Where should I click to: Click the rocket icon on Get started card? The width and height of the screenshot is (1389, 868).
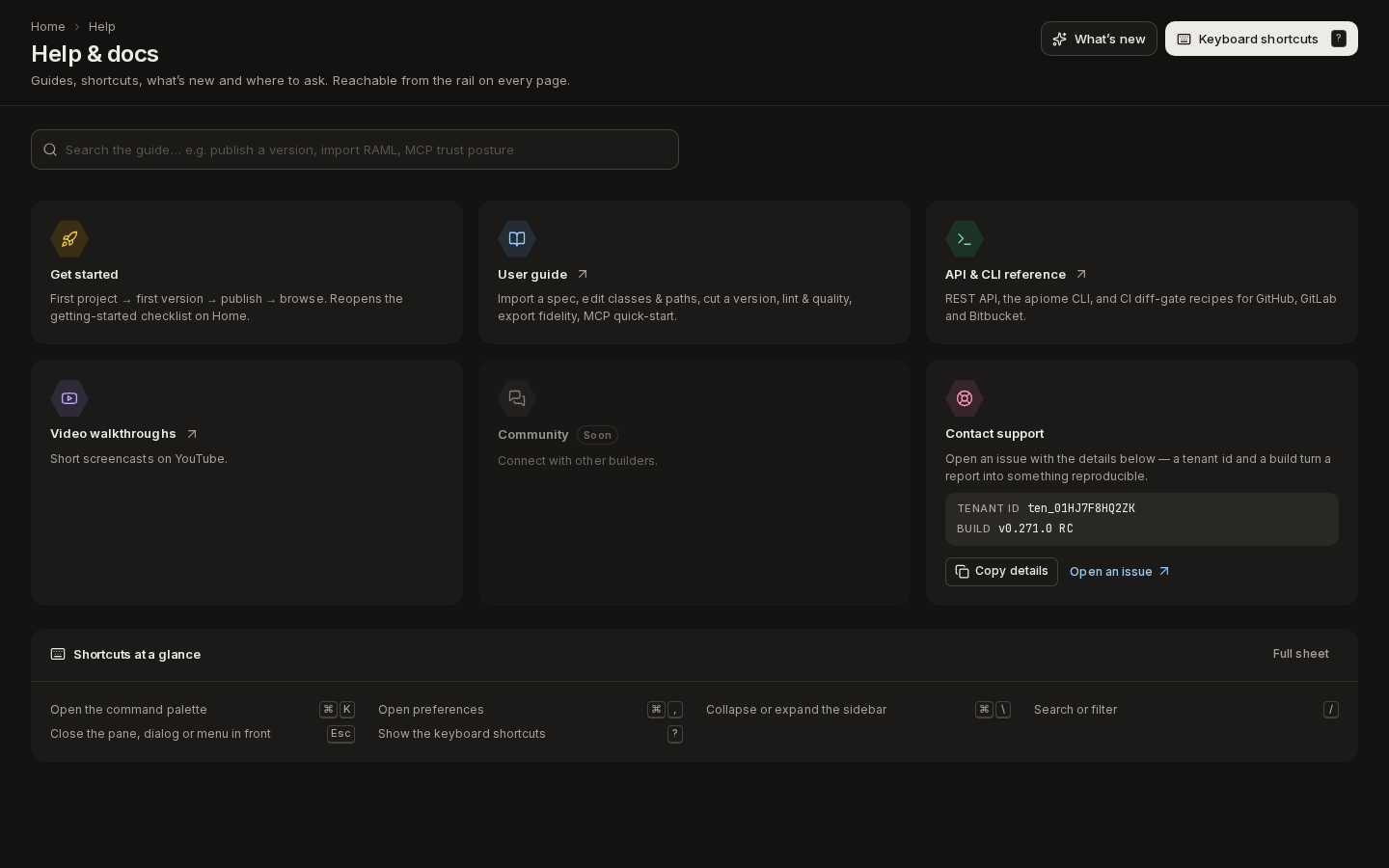coord(69,239)
